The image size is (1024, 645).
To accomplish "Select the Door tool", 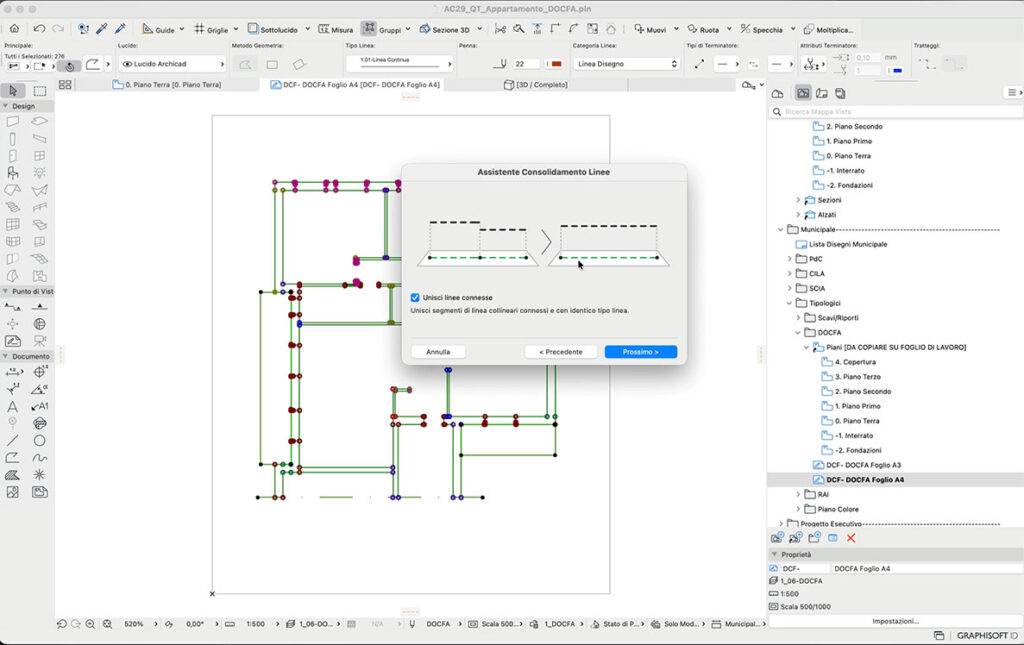I will 12,156.
